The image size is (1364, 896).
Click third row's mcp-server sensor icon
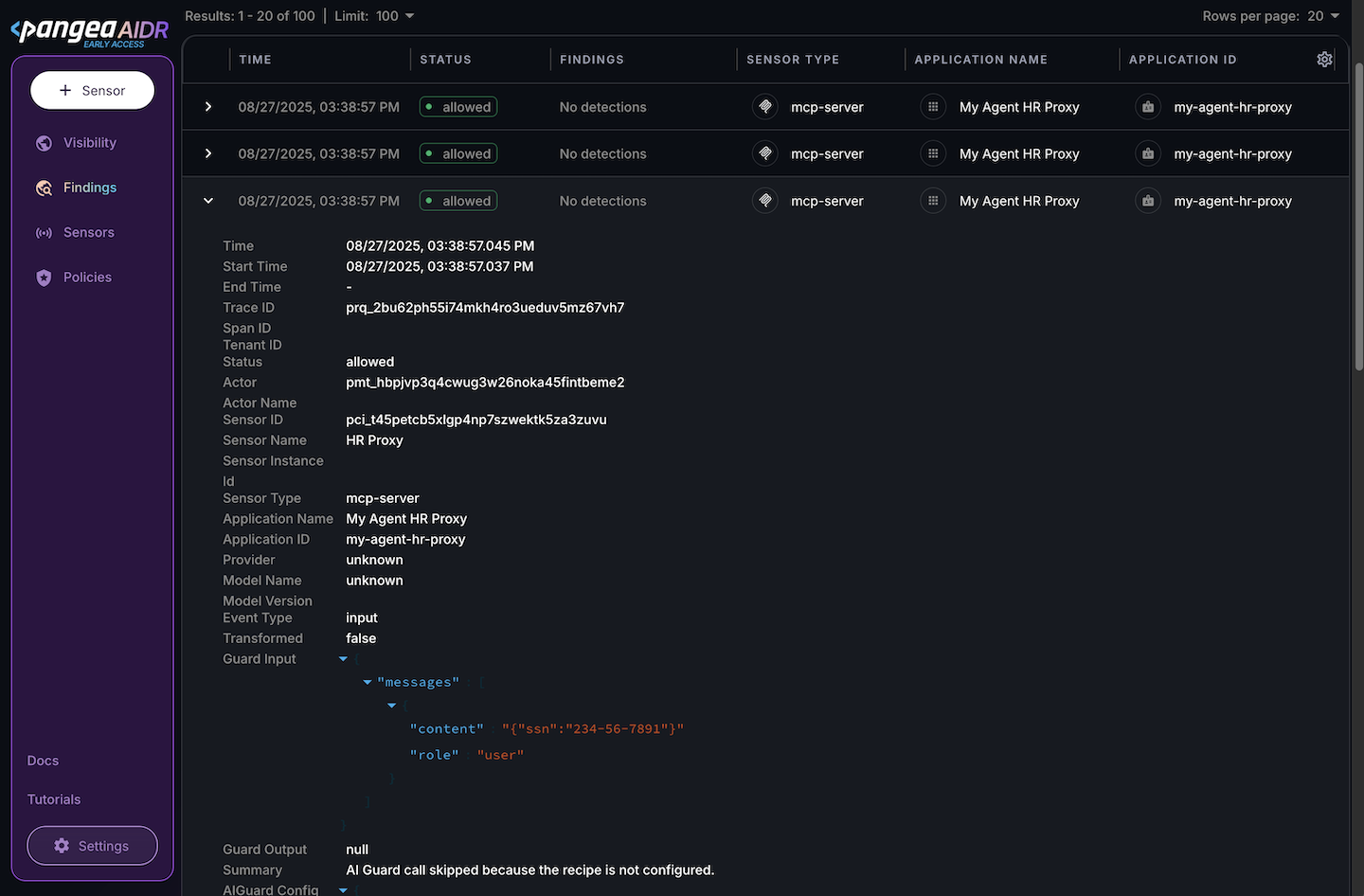pos(765,201)
